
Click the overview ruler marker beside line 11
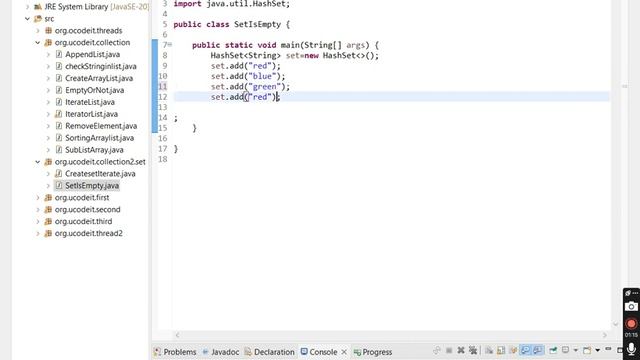624,86
